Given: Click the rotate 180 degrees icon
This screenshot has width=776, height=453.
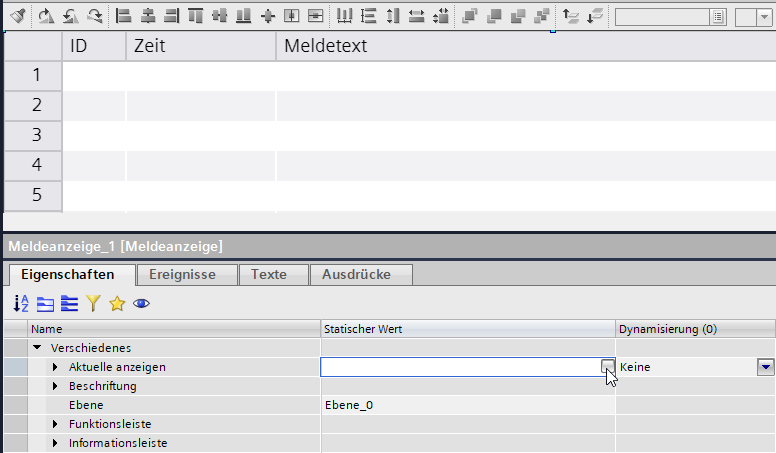Looking at the screenshot, I should [95, 16].
